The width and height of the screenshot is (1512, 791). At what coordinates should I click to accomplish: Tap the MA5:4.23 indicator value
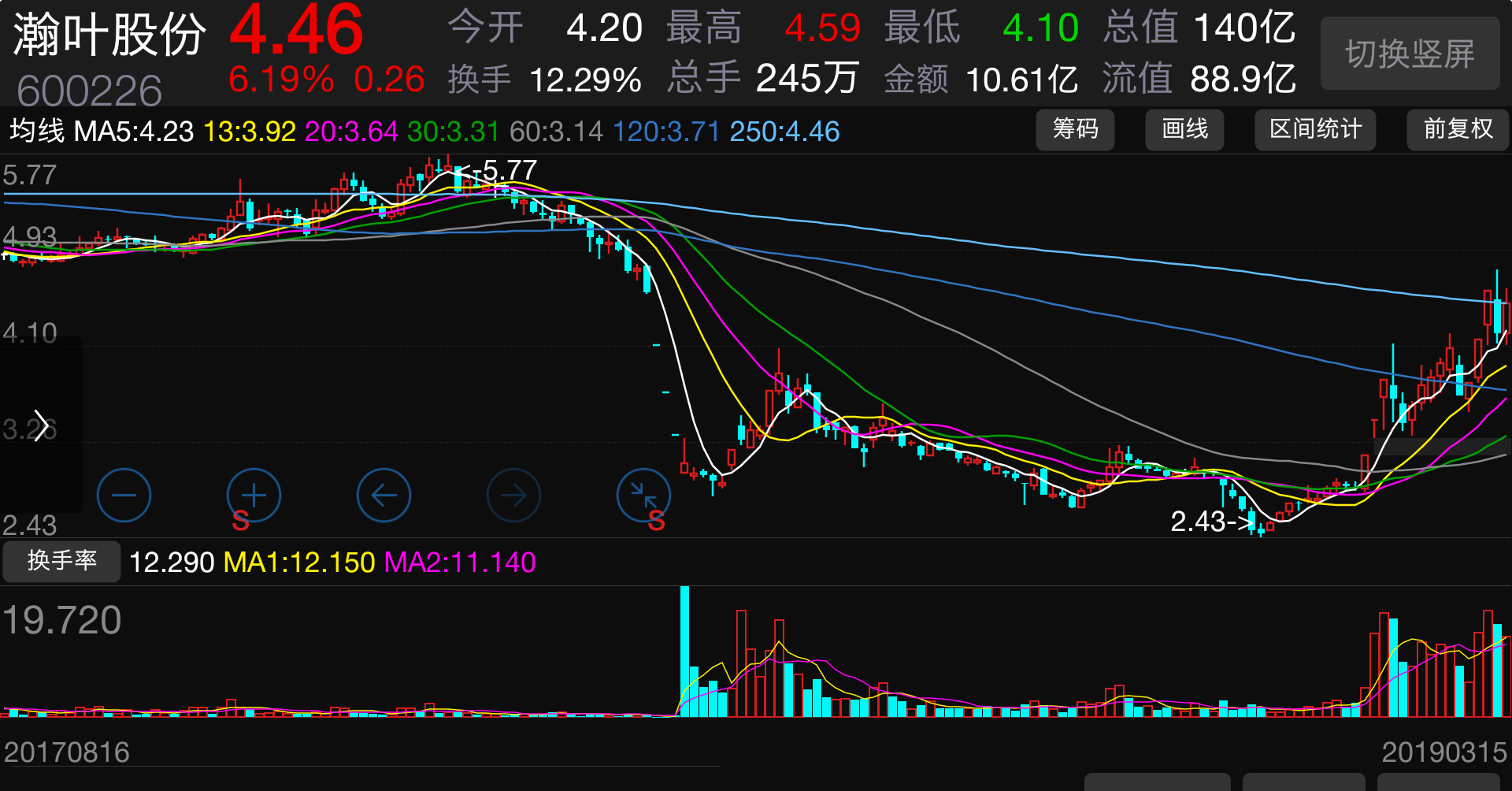(x=134, y=132)
